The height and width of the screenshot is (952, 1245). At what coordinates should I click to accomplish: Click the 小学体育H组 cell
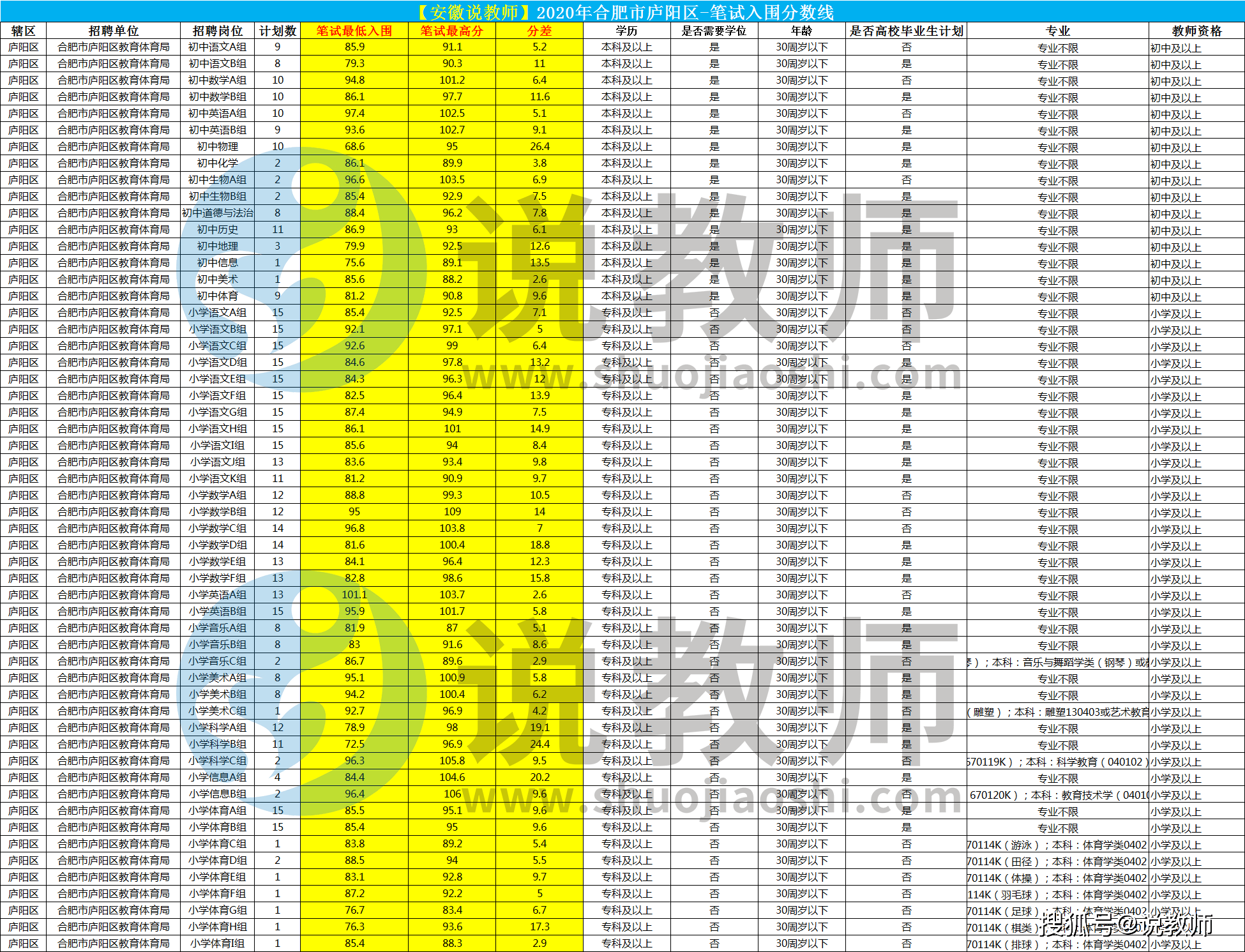tap(217, 926)
